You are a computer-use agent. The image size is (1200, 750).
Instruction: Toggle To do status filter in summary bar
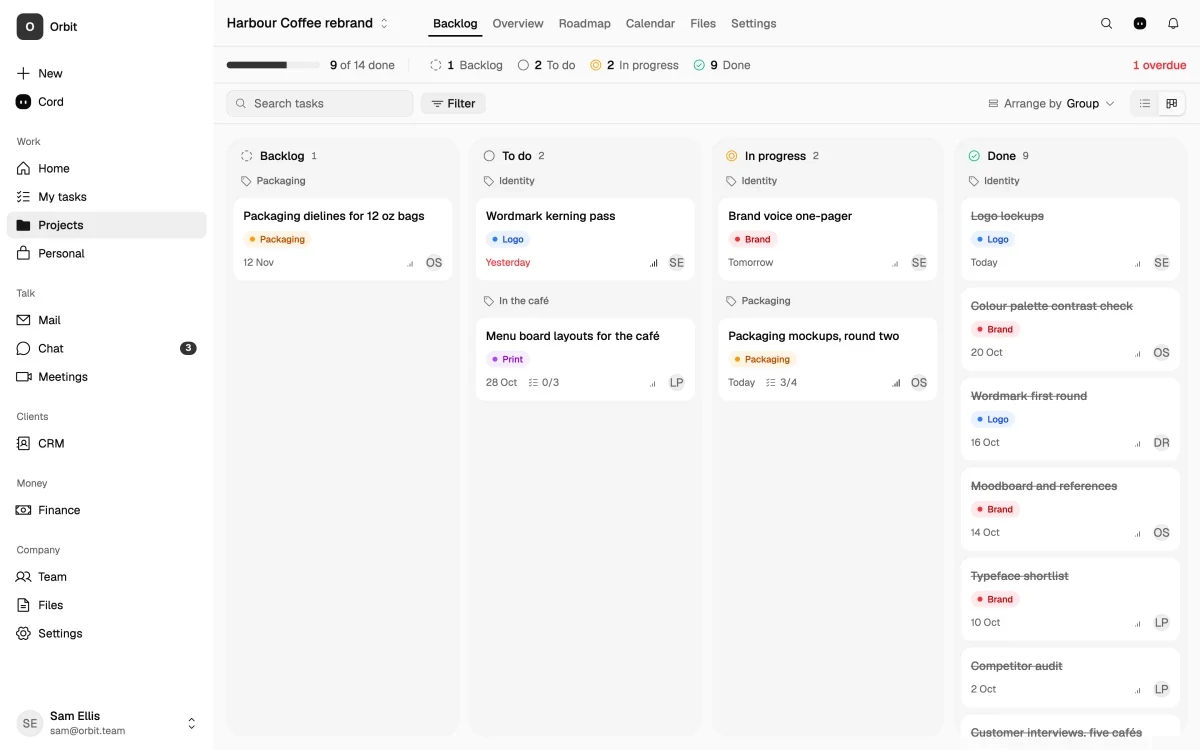[546, 65]
